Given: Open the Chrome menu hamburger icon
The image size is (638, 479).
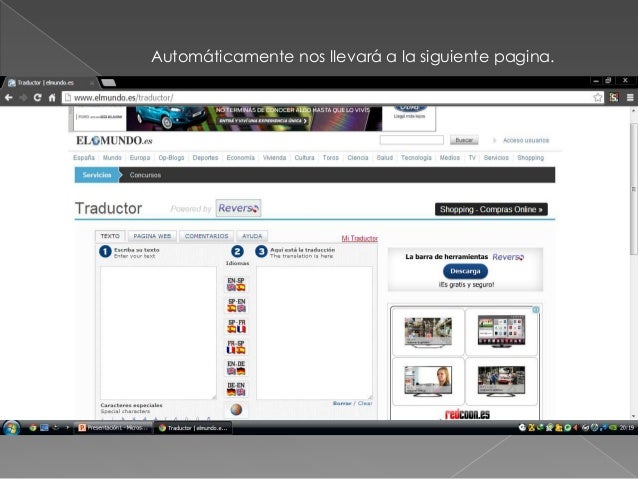Looking at the screenshot, I should (x=630, y=97).
